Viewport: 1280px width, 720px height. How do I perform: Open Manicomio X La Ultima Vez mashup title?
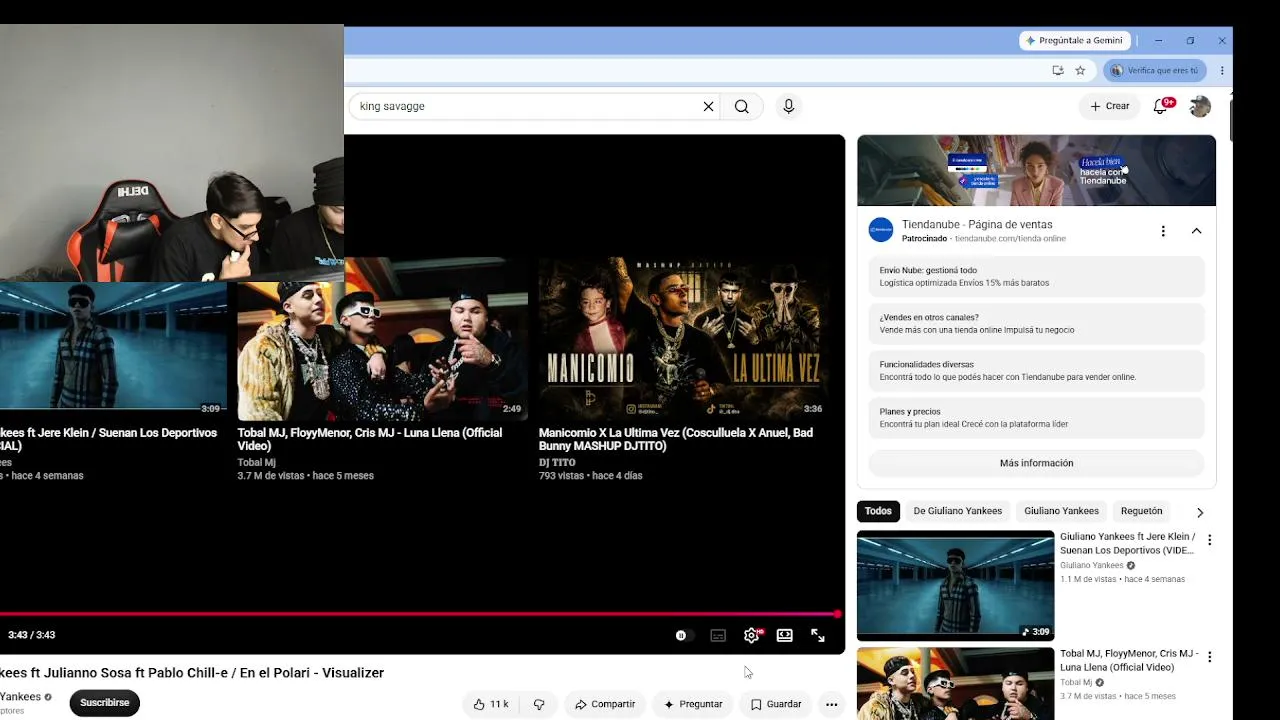coord(676,439)
